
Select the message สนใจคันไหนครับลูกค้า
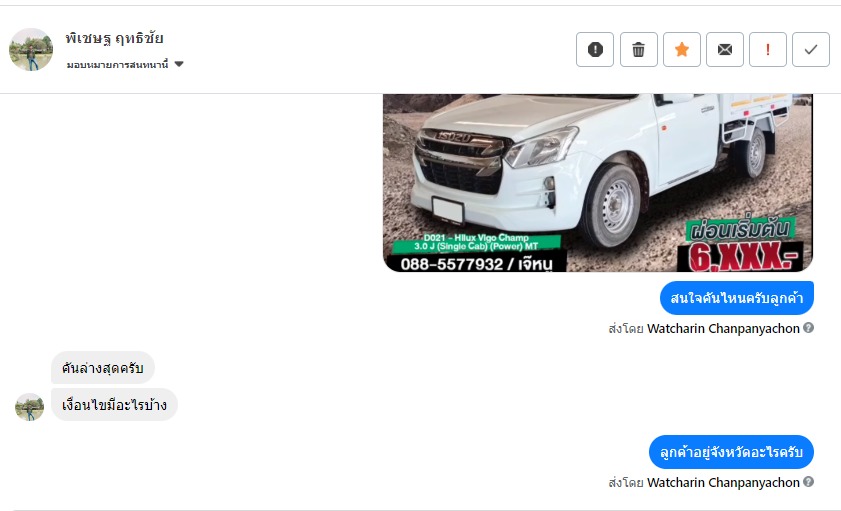click(737, 298)
